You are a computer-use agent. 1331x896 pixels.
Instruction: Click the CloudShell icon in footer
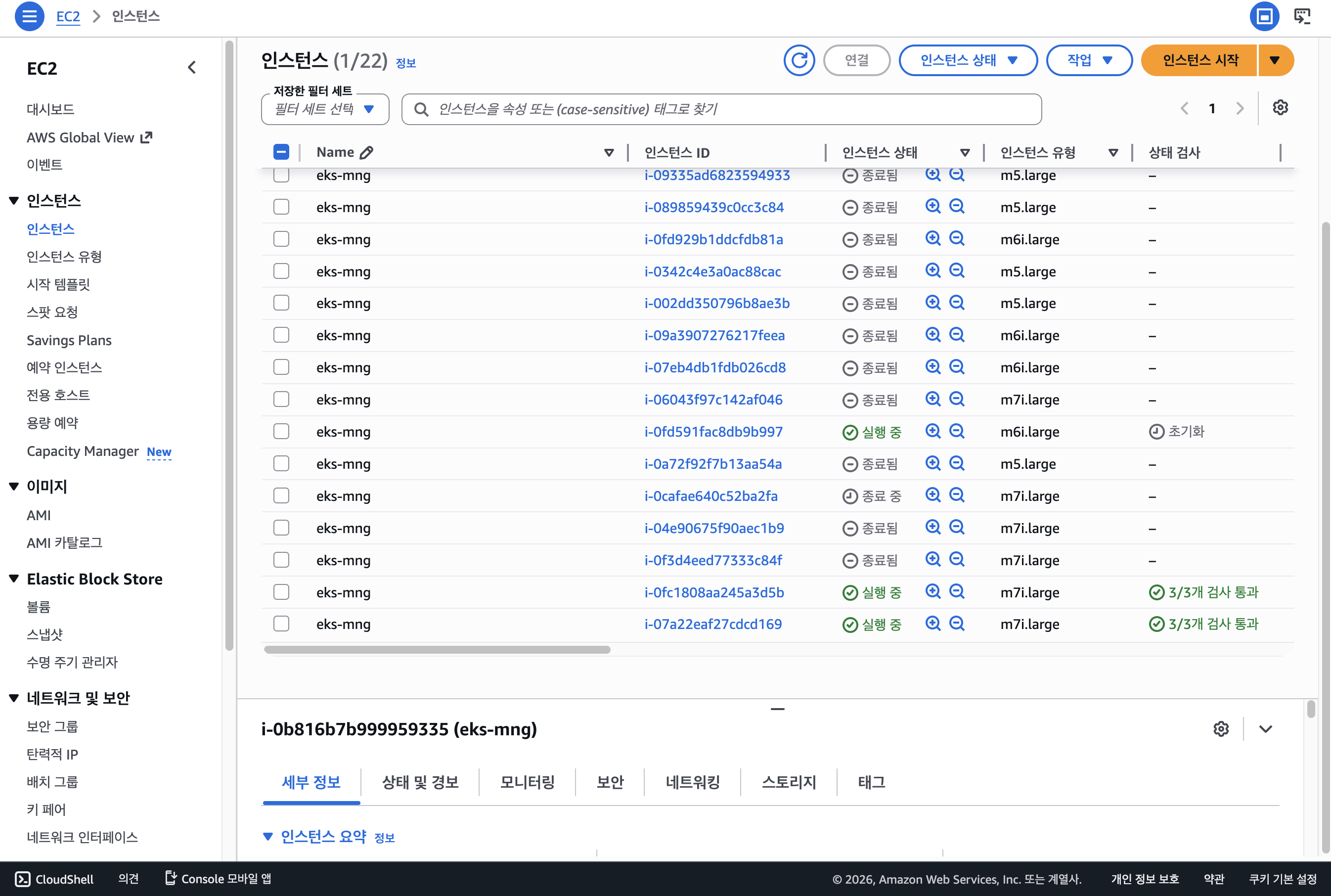(x=22, y=879)
